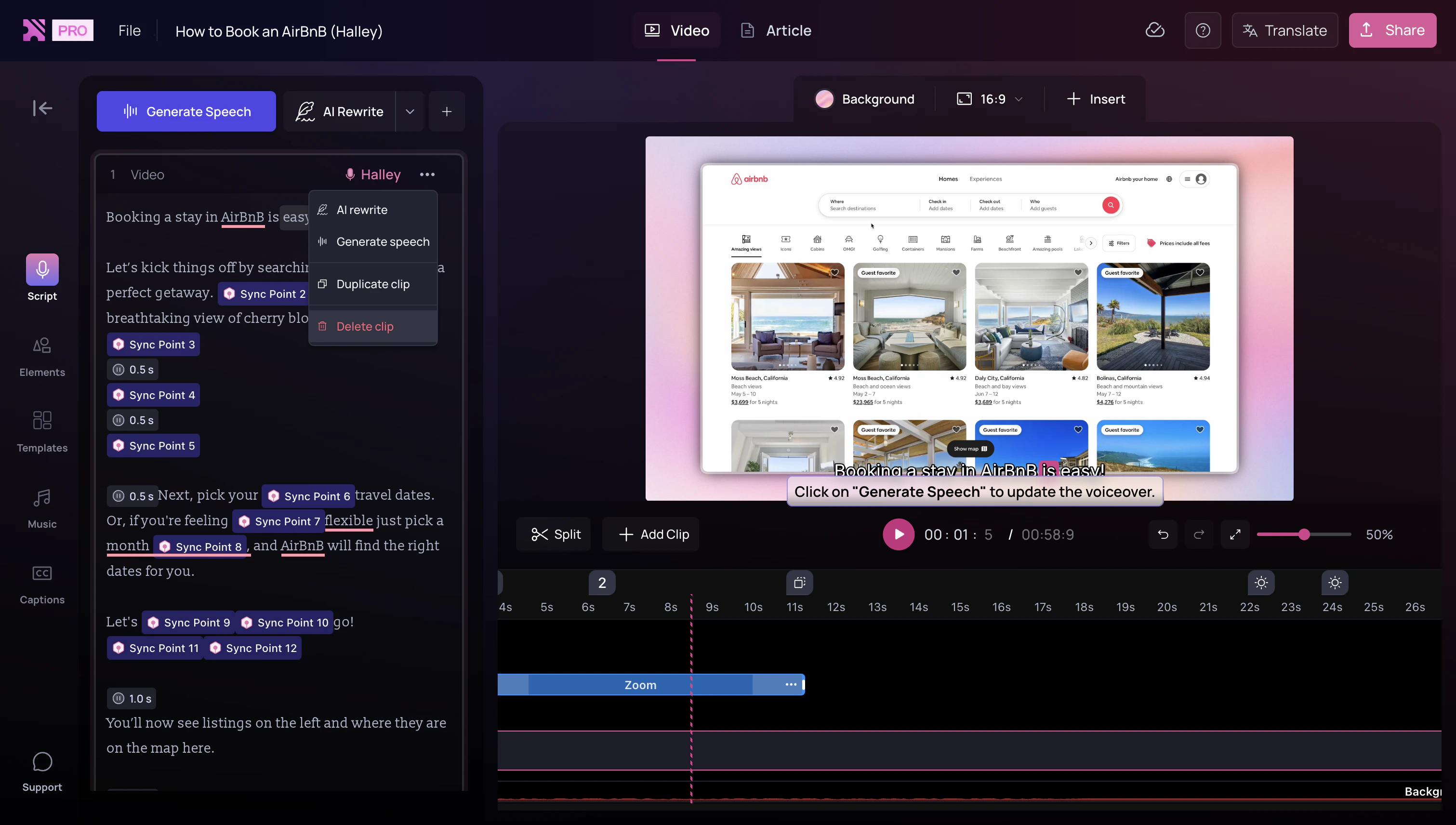Click the app logo in the top left

[34, 30]
